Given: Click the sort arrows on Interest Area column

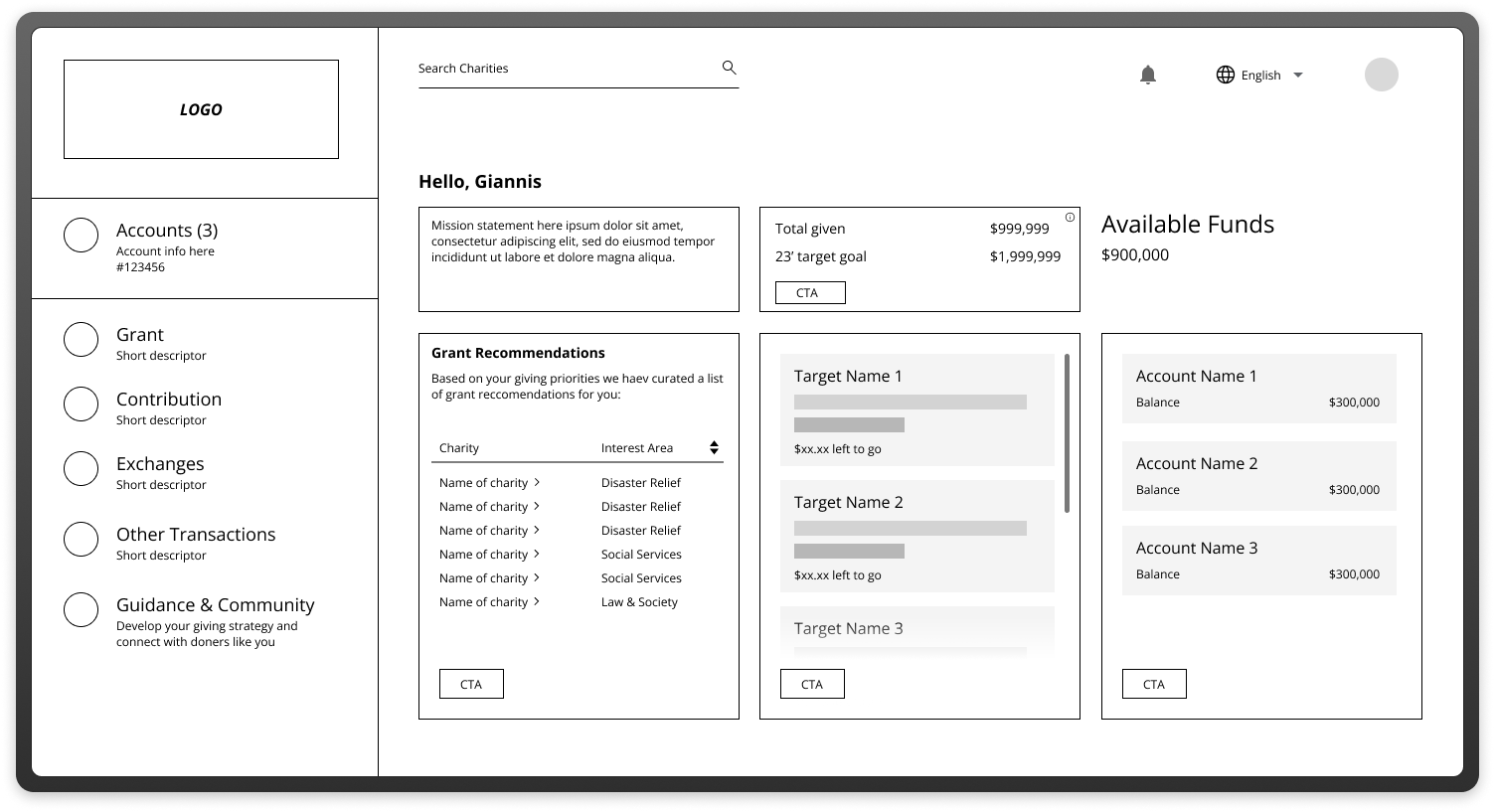Looking at the screenshot, I should click(x=714, y=447).
